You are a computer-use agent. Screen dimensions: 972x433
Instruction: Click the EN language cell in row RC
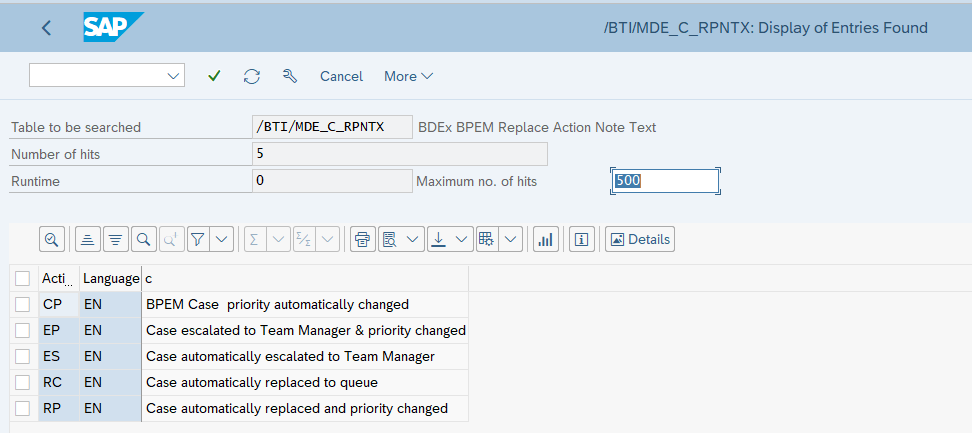[x=110, y=382]
